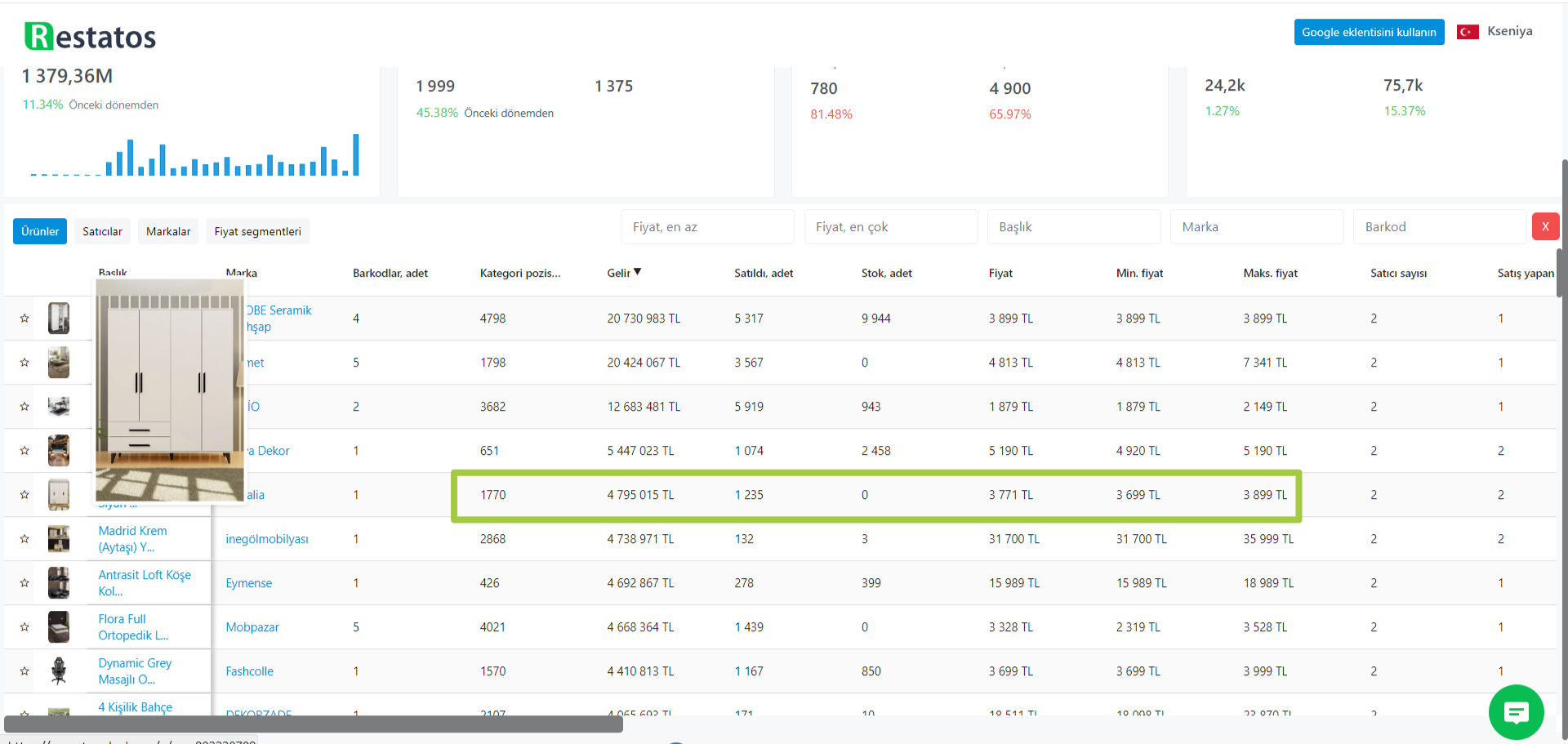Click DBE Seramik row product thumbnail
Viewport: 1568px width, 744px height.
point(59,319)
